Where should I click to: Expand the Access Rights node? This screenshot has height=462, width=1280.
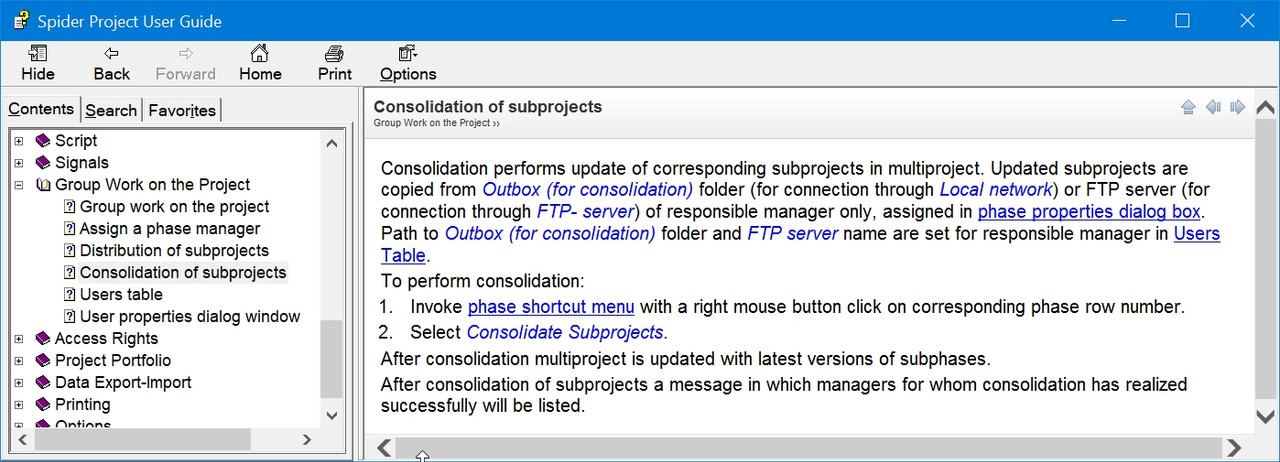point(18,339)
